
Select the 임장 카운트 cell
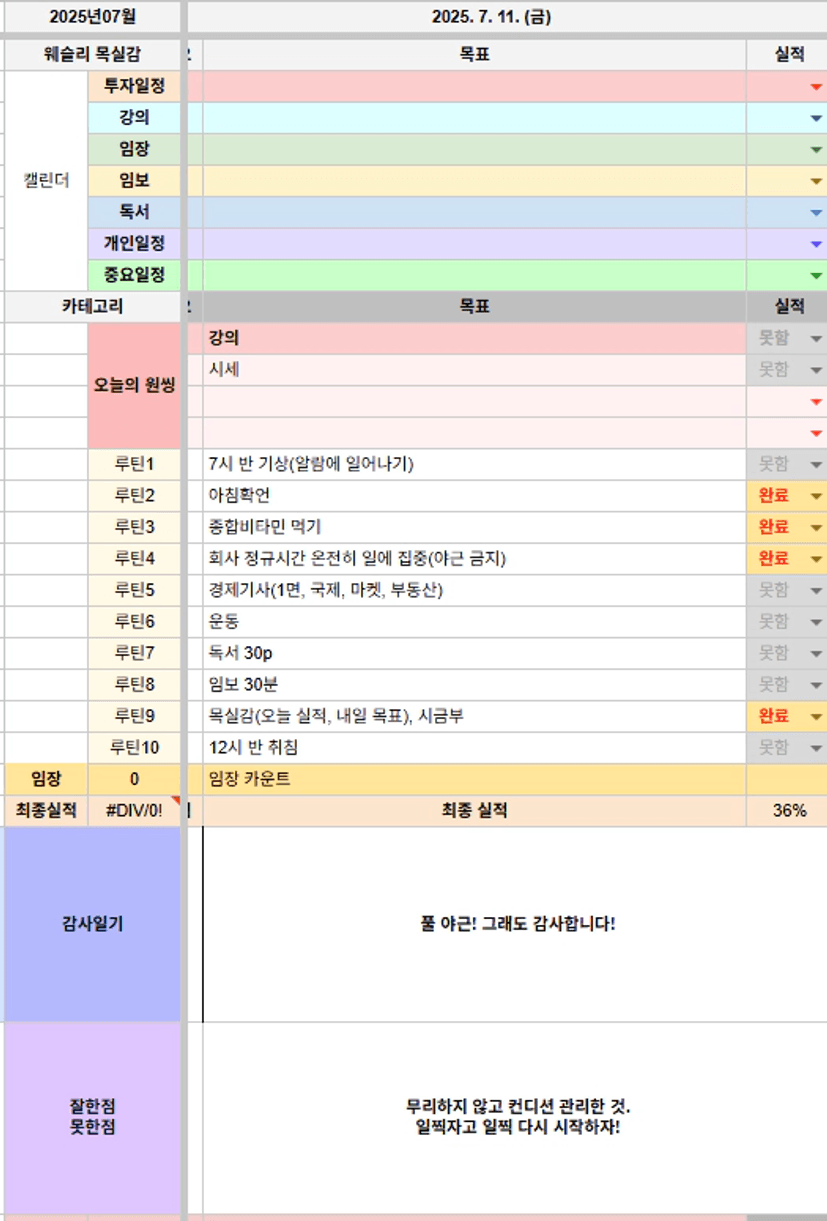coord(474,779)
